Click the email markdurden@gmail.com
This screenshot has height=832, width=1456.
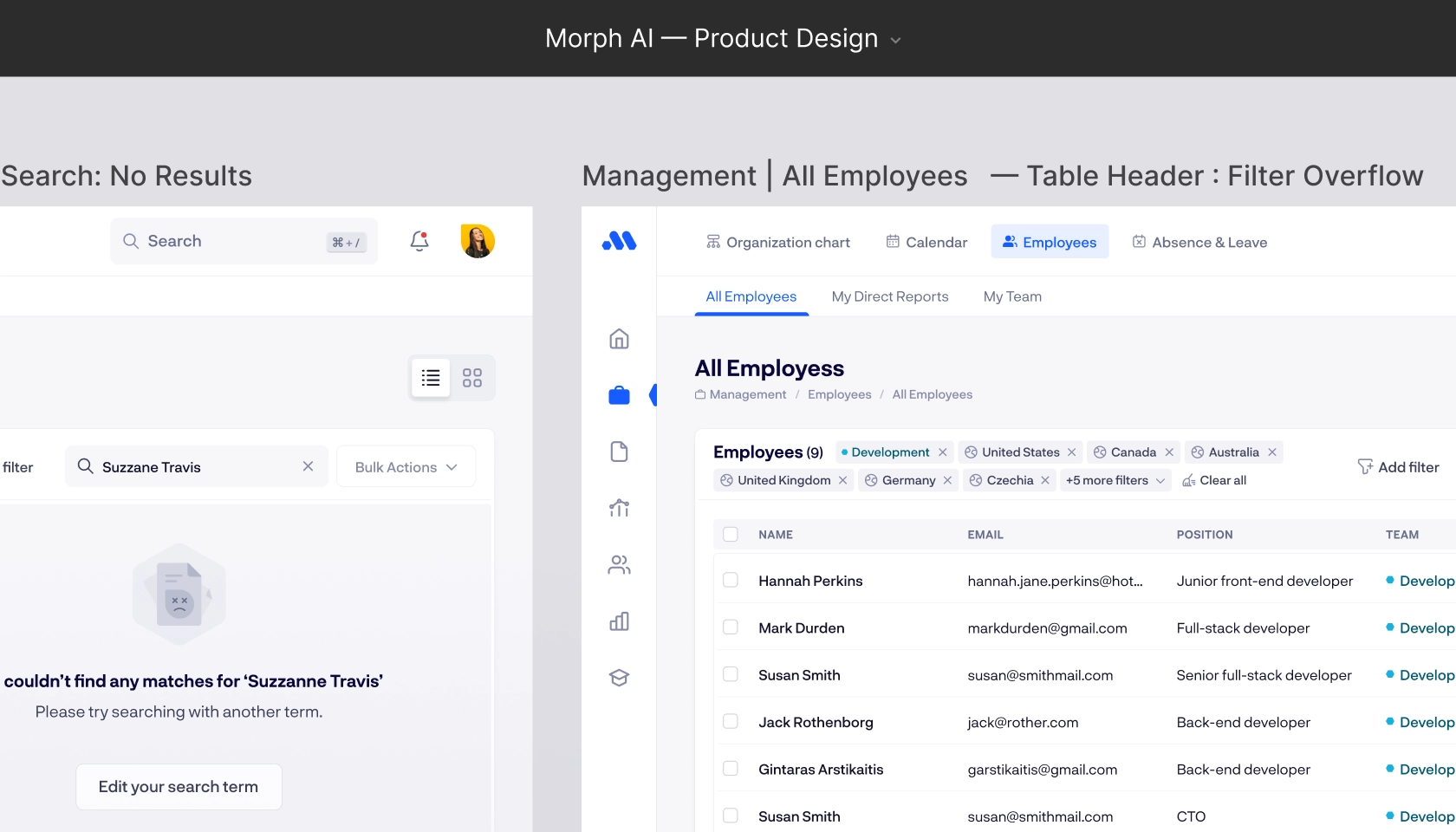(1047, 627)
